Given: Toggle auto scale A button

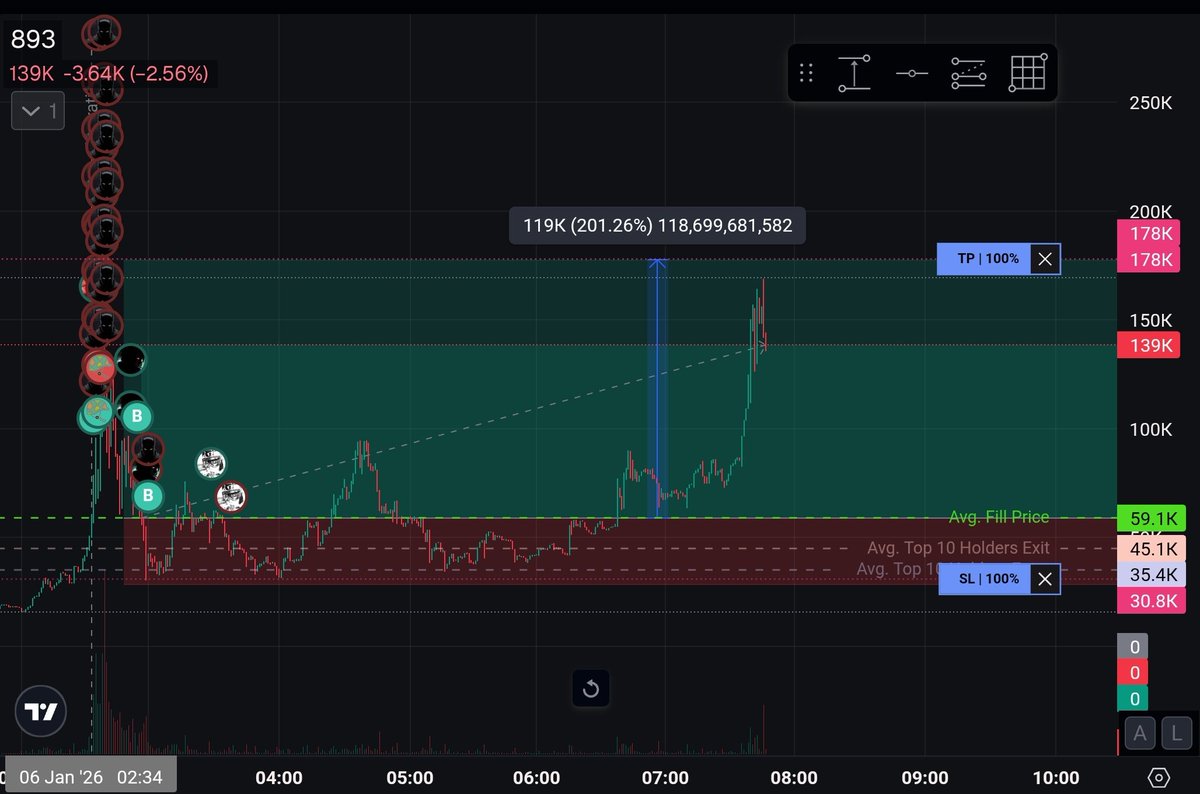Looking at the screenshot, I should tap(1139, 734).
